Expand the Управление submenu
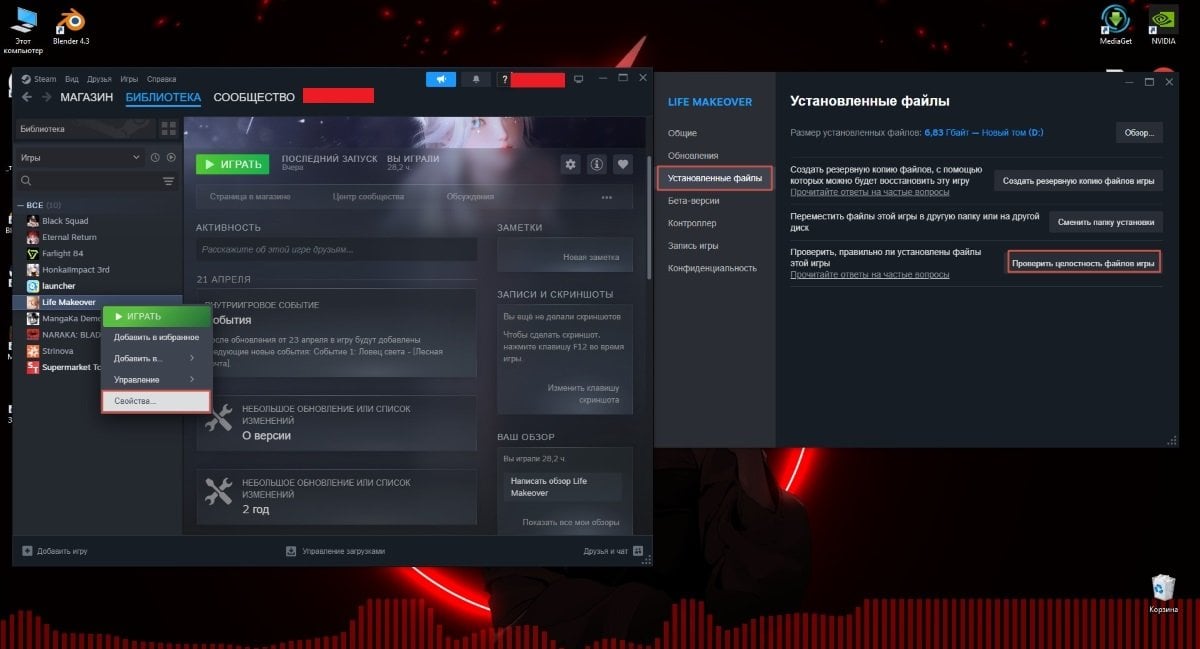This screenshot has width=1200, height=649. 156,380
